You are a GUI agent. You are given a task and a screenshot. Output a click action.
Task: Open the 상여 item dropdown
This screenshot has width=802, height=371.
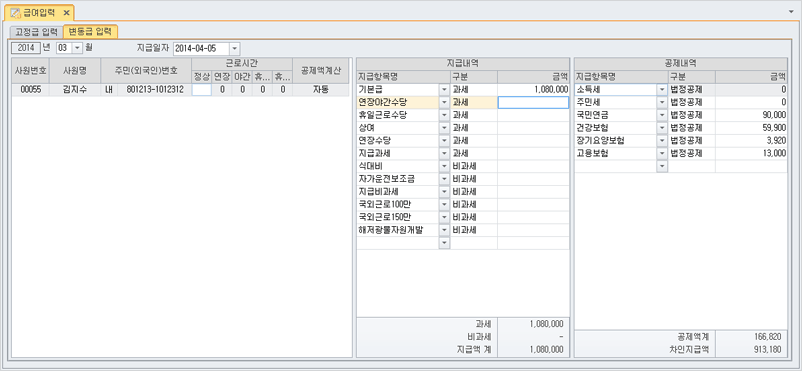click(x=444, y=128)
